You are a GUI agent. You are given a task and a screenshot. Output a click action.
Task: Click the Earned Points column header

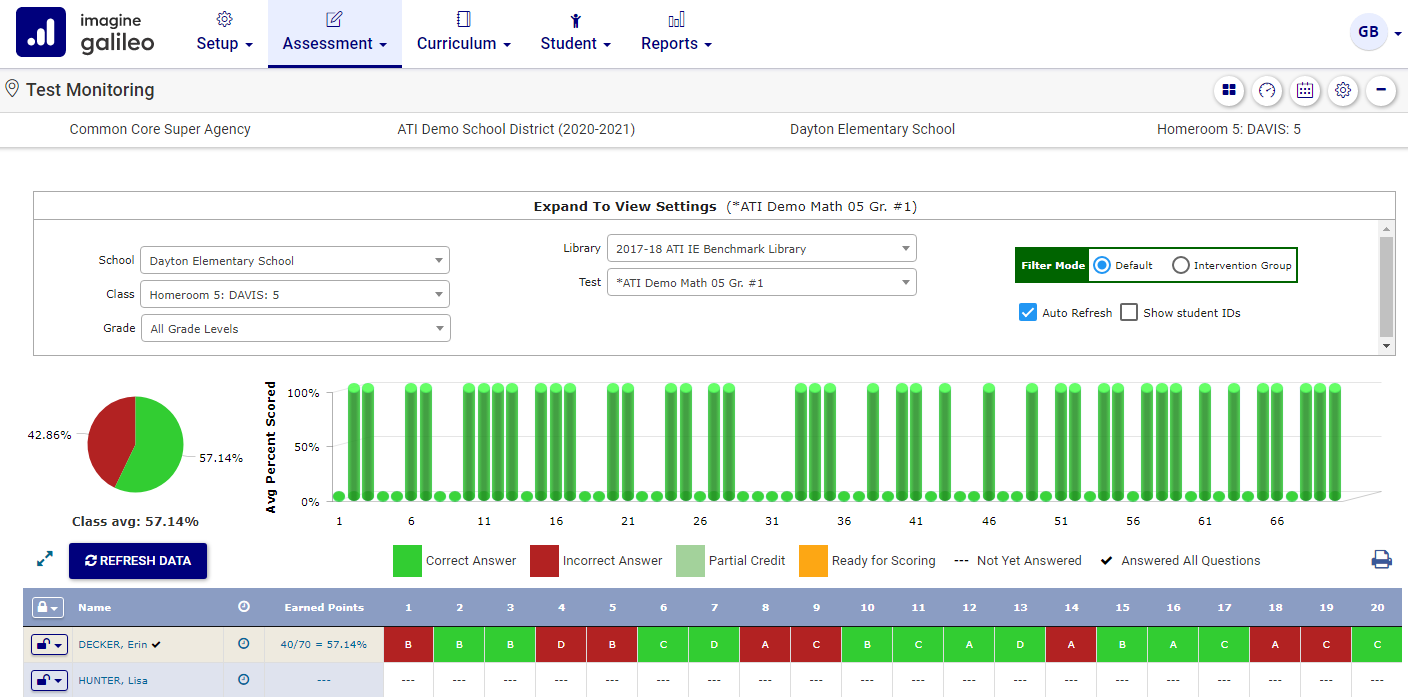(324, 607)
